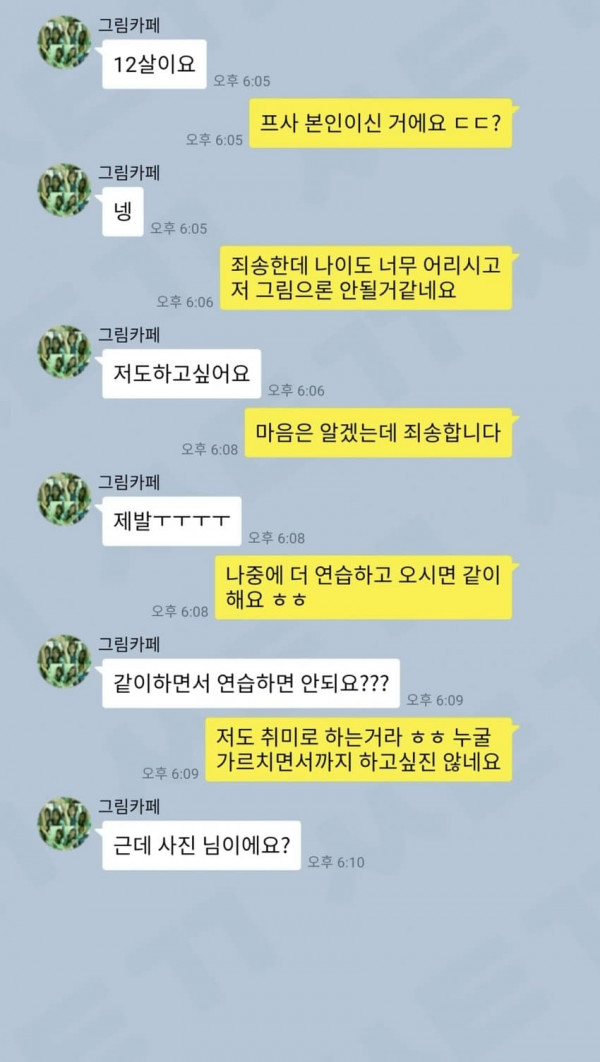The width and height of the screenshot is (600, 1062).
Task: Tap profile photo next to '제발ㅜㅜㅜㅜ'
Action: click(x=64, y=499)
